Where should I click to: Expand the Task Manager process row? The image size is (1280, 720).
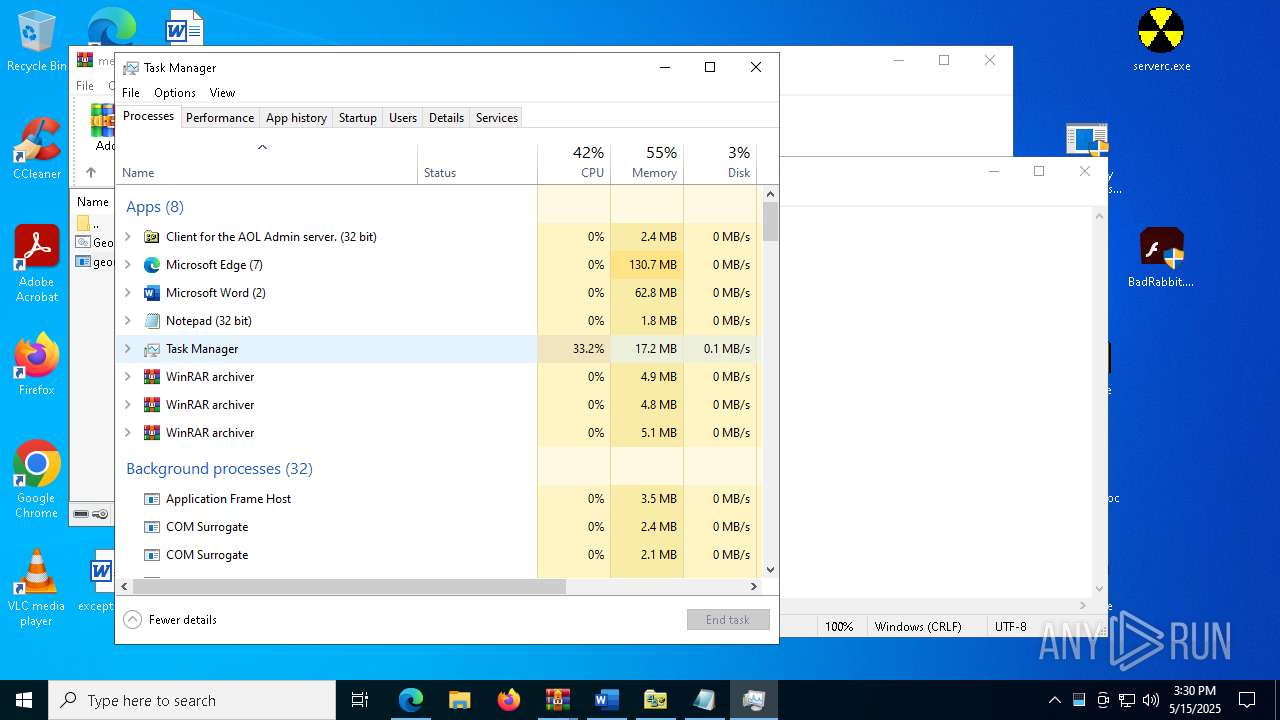127,349
